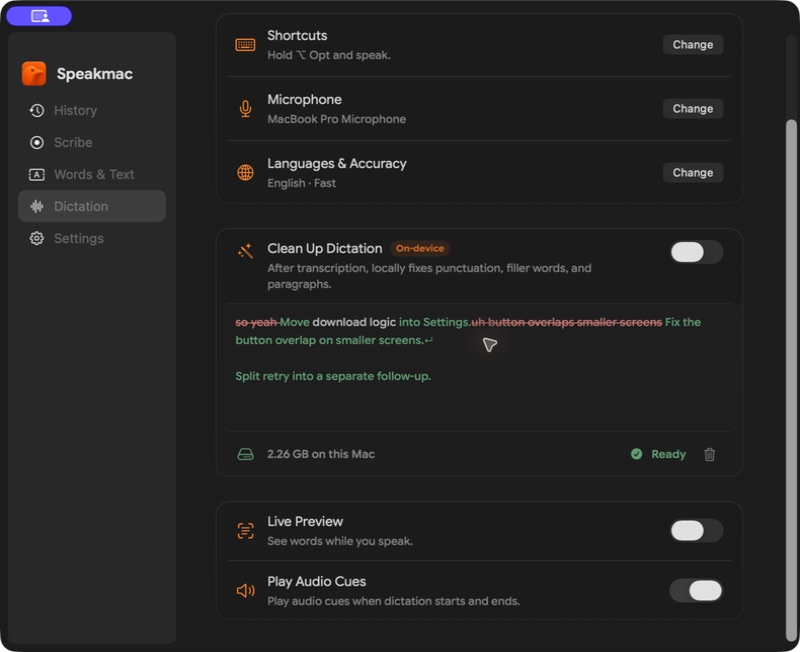This screenshot has height=652, width=800.
Task: Change Languages & Accuracy
Action: click(693, 172)
